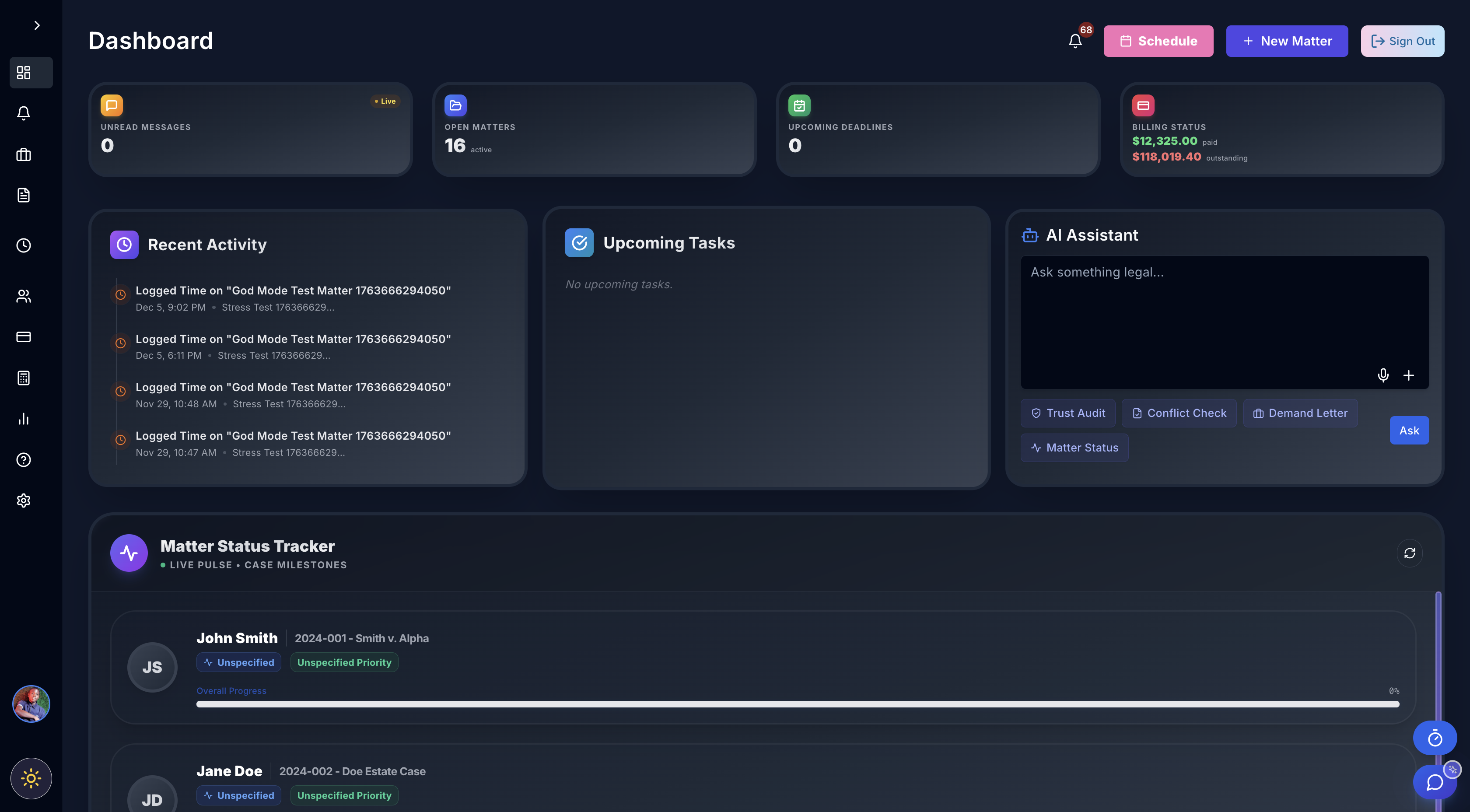Open the Nov 29, 10:47 AM logged time entry
The image size is (1470, 812).
point(293,444)
